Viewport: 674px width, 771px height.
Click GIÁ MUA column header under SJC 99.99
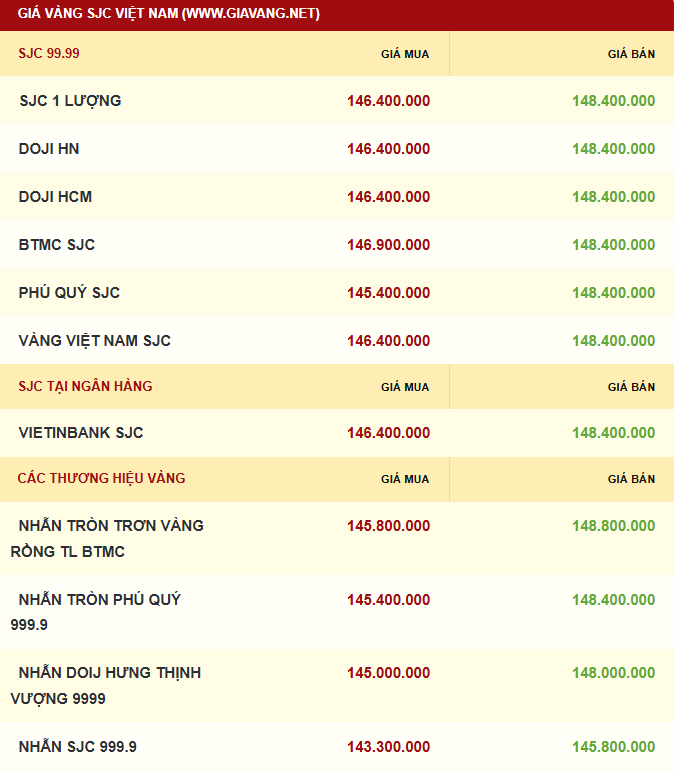[405, 54]
